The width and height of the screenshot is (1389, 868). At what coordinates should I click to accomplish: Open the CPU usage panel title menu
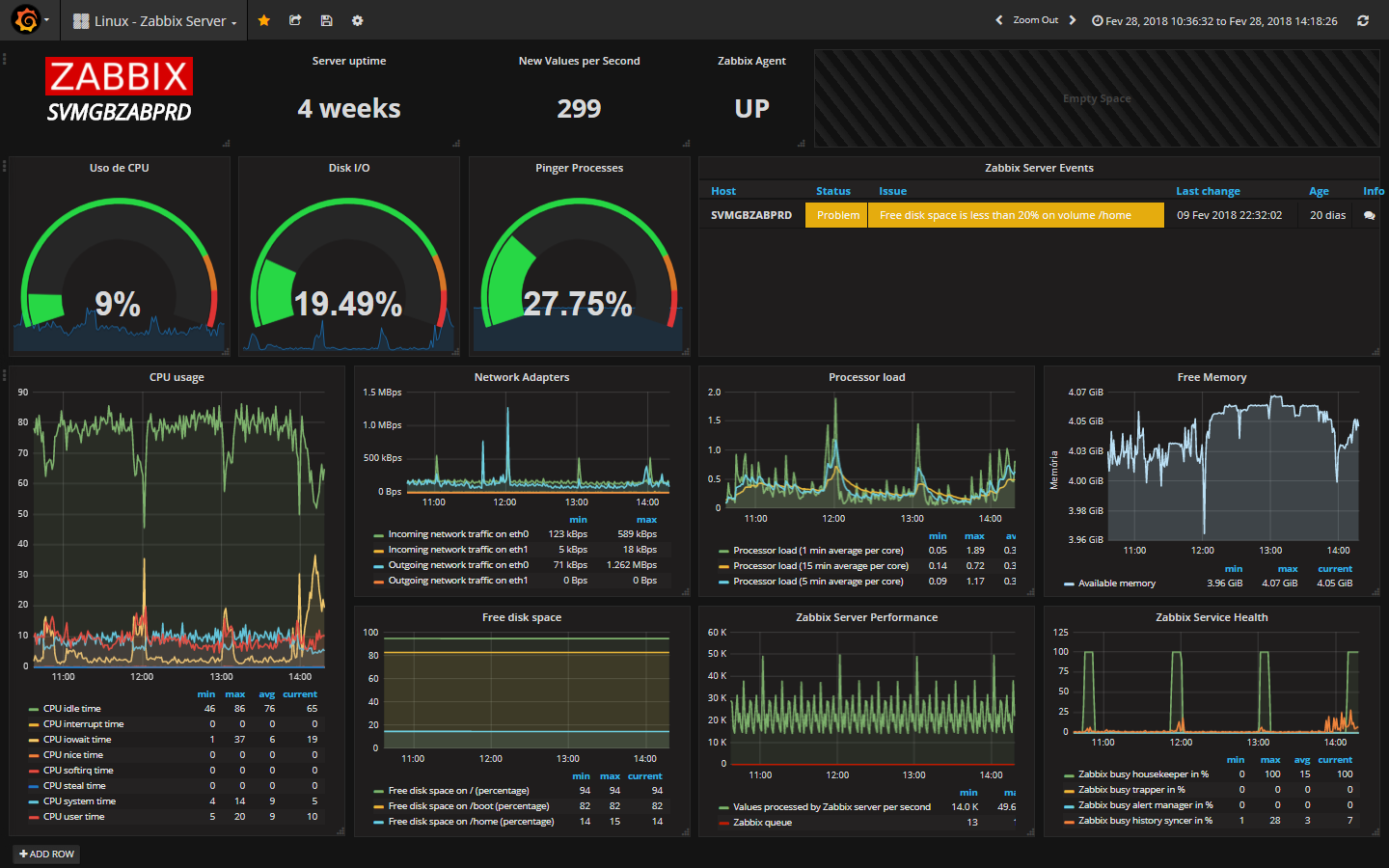(x=177, y=377)
